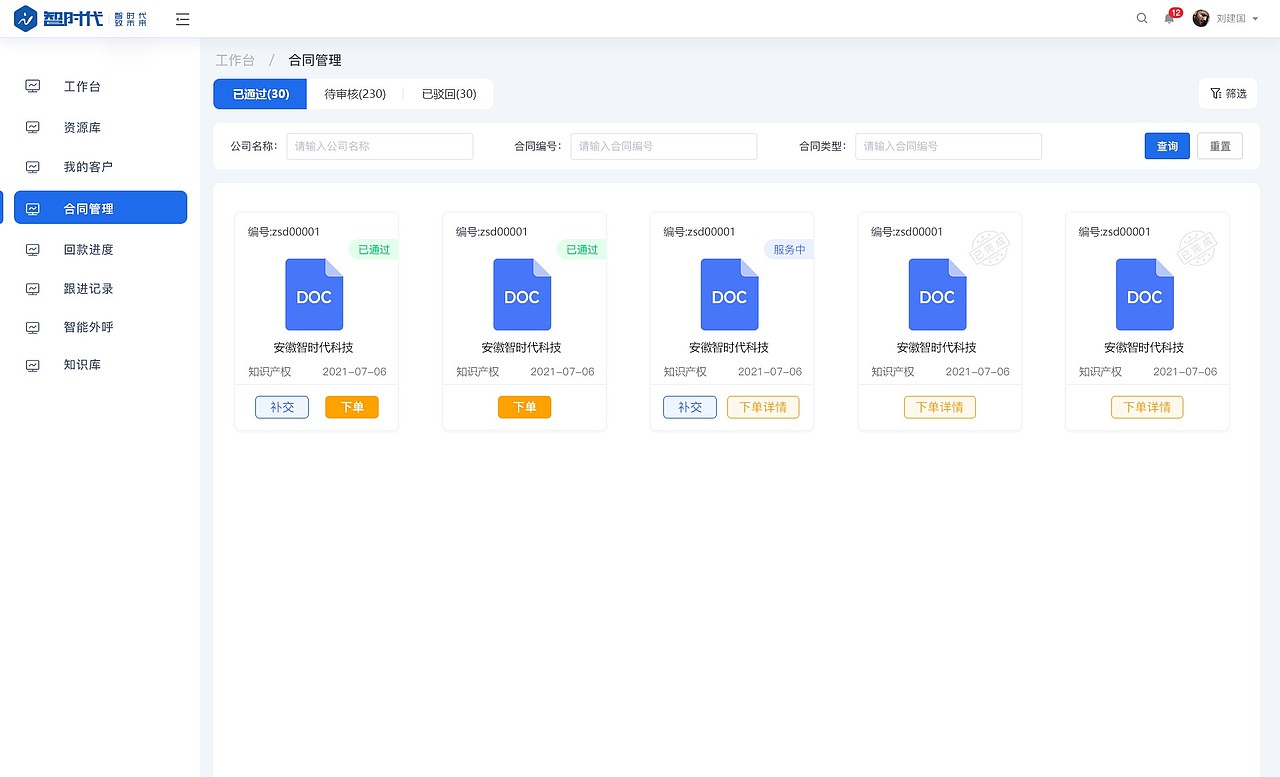Click the 合同编号 input field
Image resolution: width=1280 pixels, height=777 pixels.
pyautogui.click(x=663, y=146)
